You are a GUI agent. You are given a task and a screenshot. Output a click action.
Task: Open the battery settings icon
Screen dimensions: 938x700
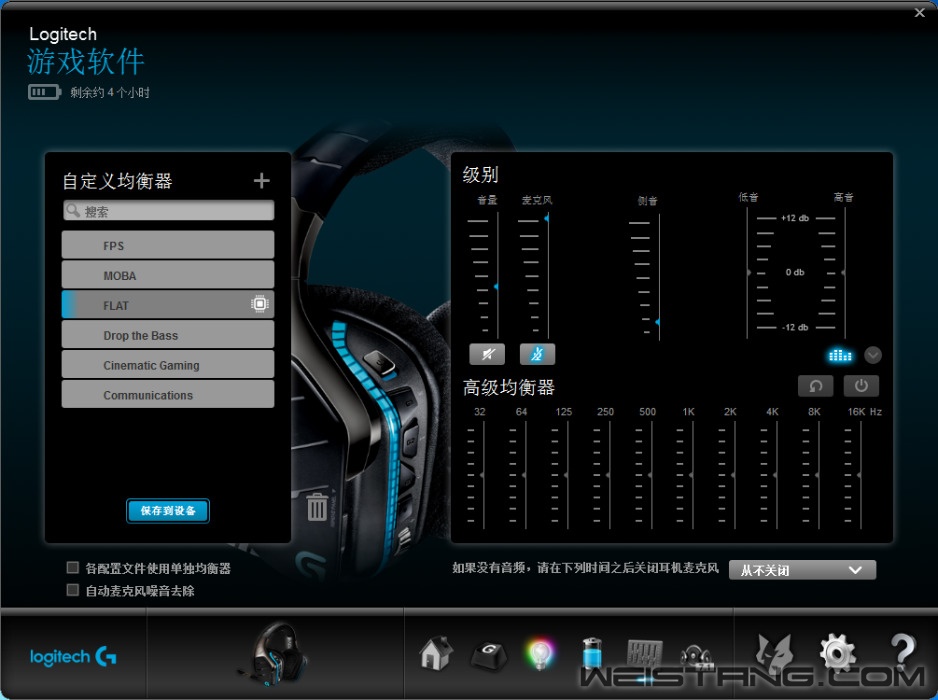[x=592, y=653]
